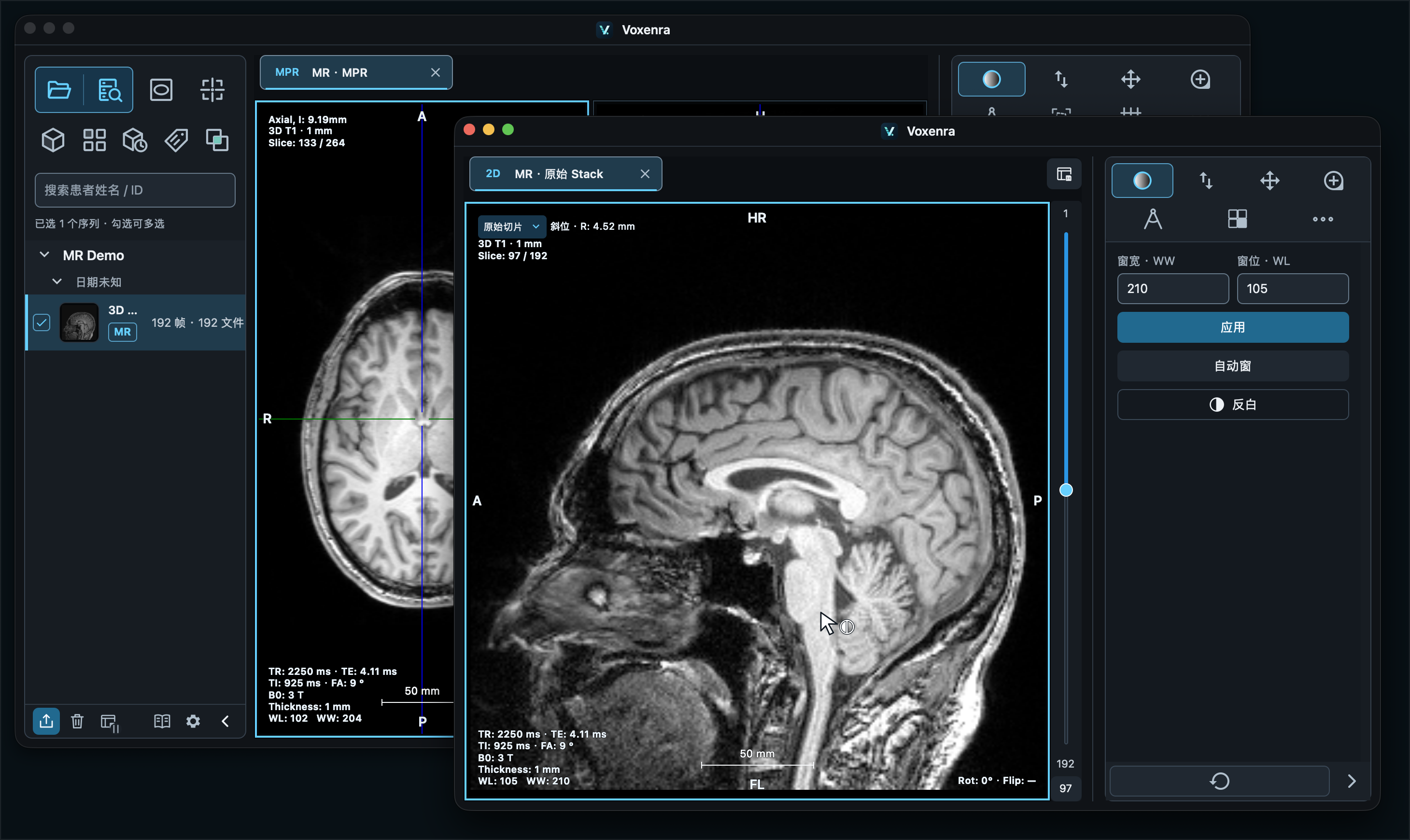Click the reset rotate button at panel bottom
The width and height of the screenshot is (1410, 840).
pos(1219,781)
